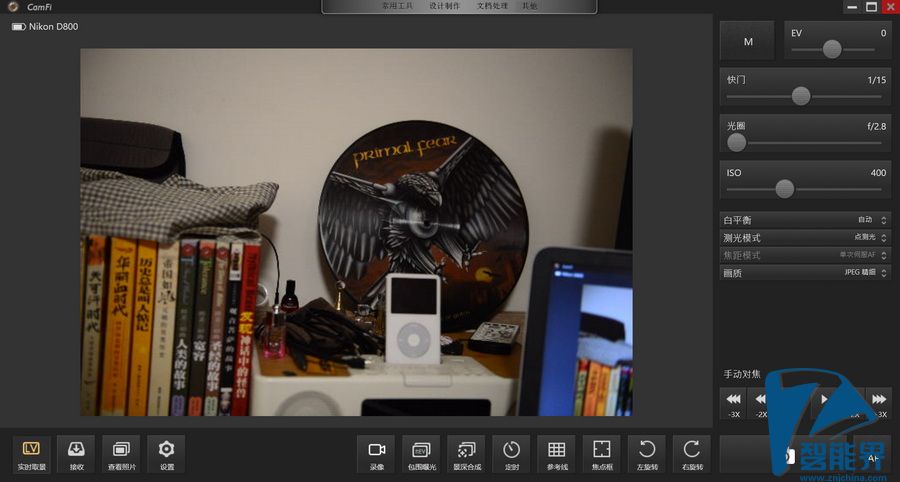Open focus stacking (景深合成) tool
This screenshot has width=900, height=482.
466,454
